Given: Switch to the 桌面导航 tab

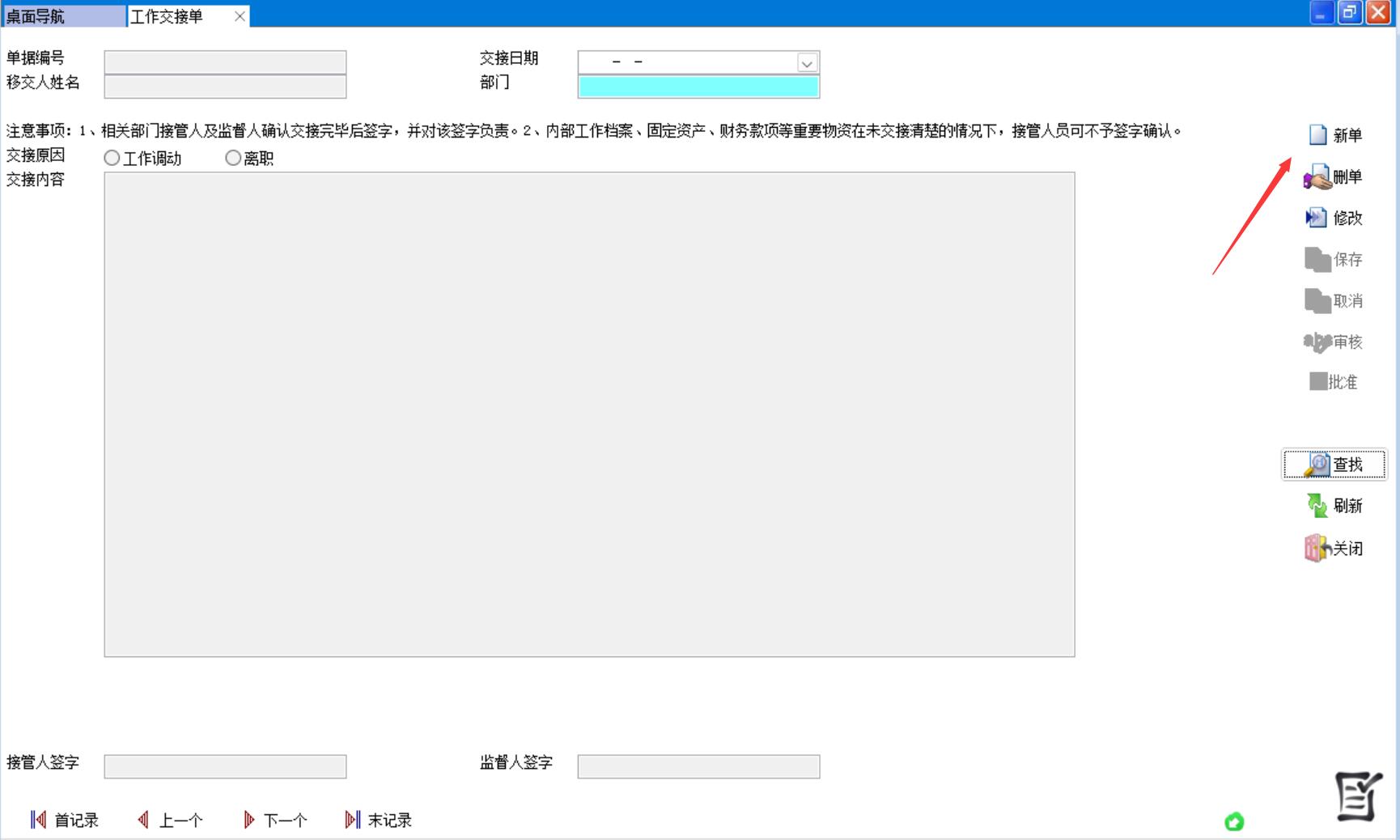Looking at the screenshot, I should [x=63, y=16].
